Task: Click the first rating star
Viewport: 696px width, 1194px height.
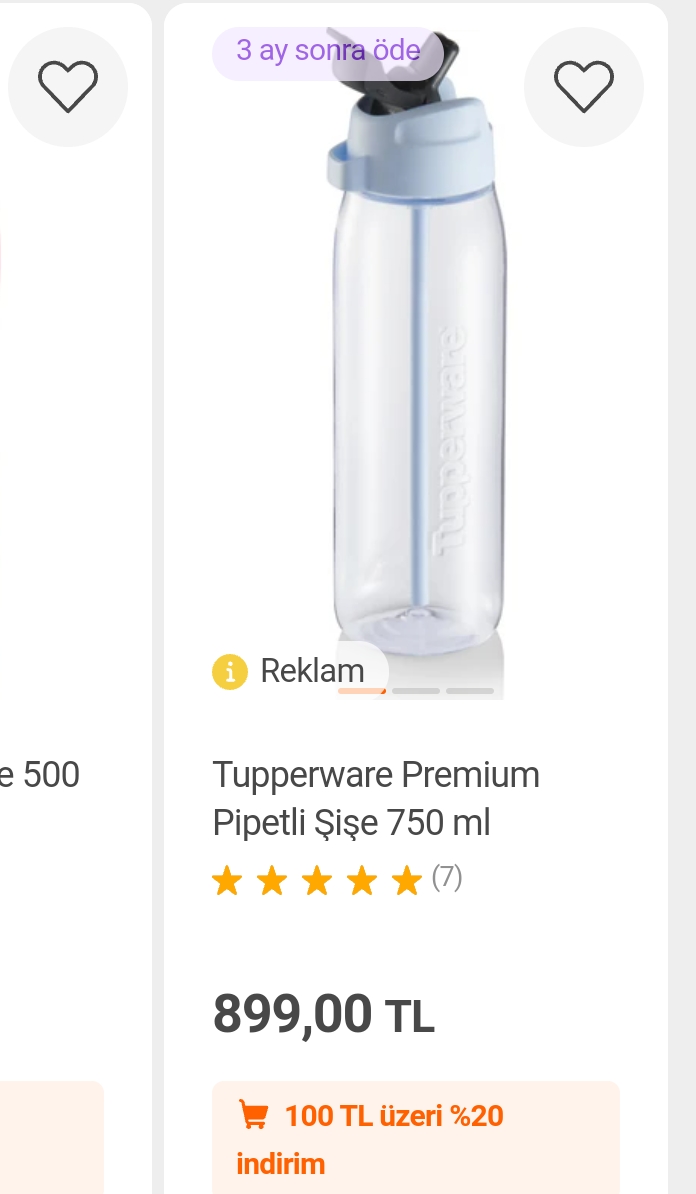Action: [227, 881]
